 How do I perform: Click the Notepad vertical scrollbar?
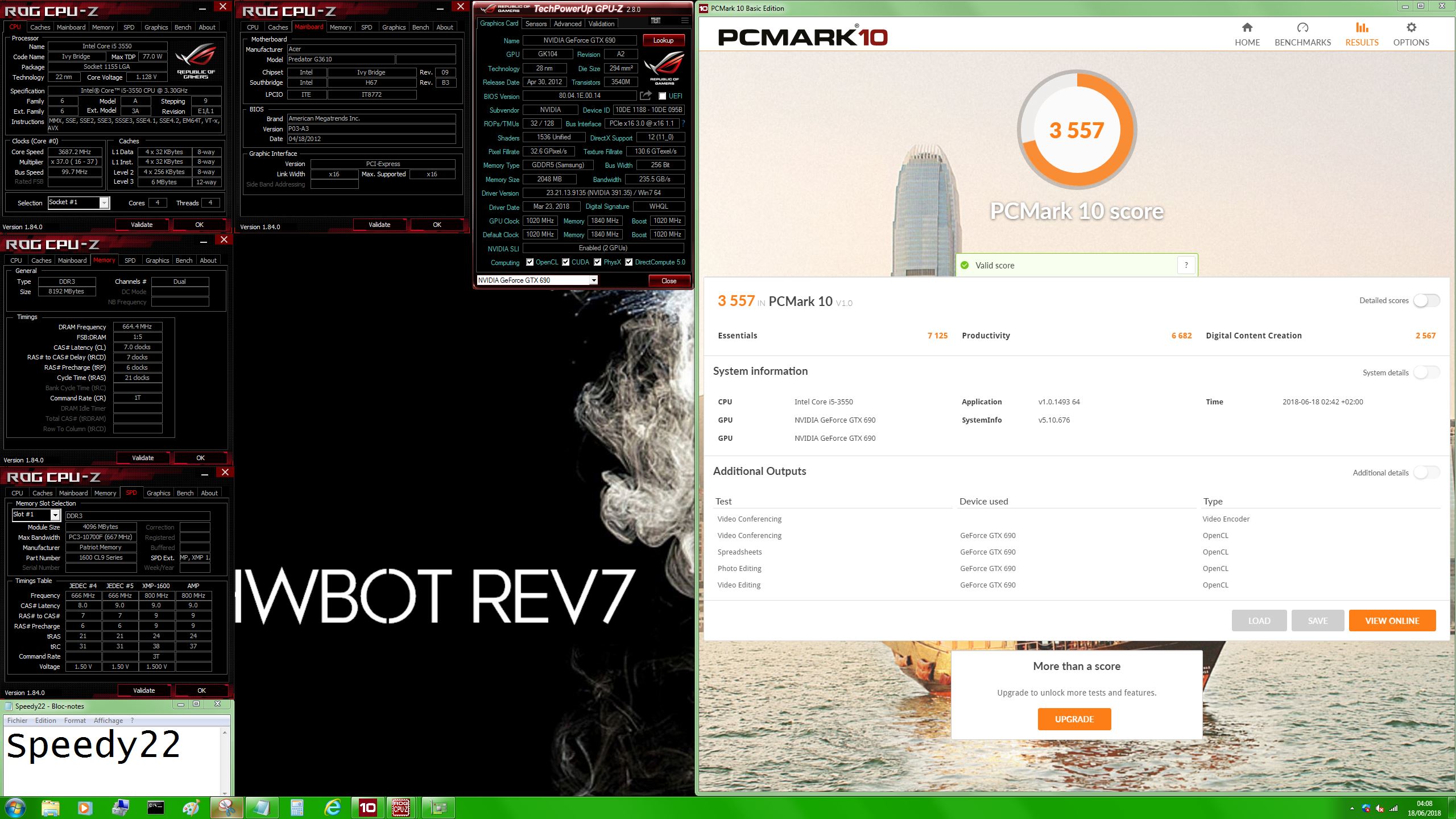(x=225, y=762)
